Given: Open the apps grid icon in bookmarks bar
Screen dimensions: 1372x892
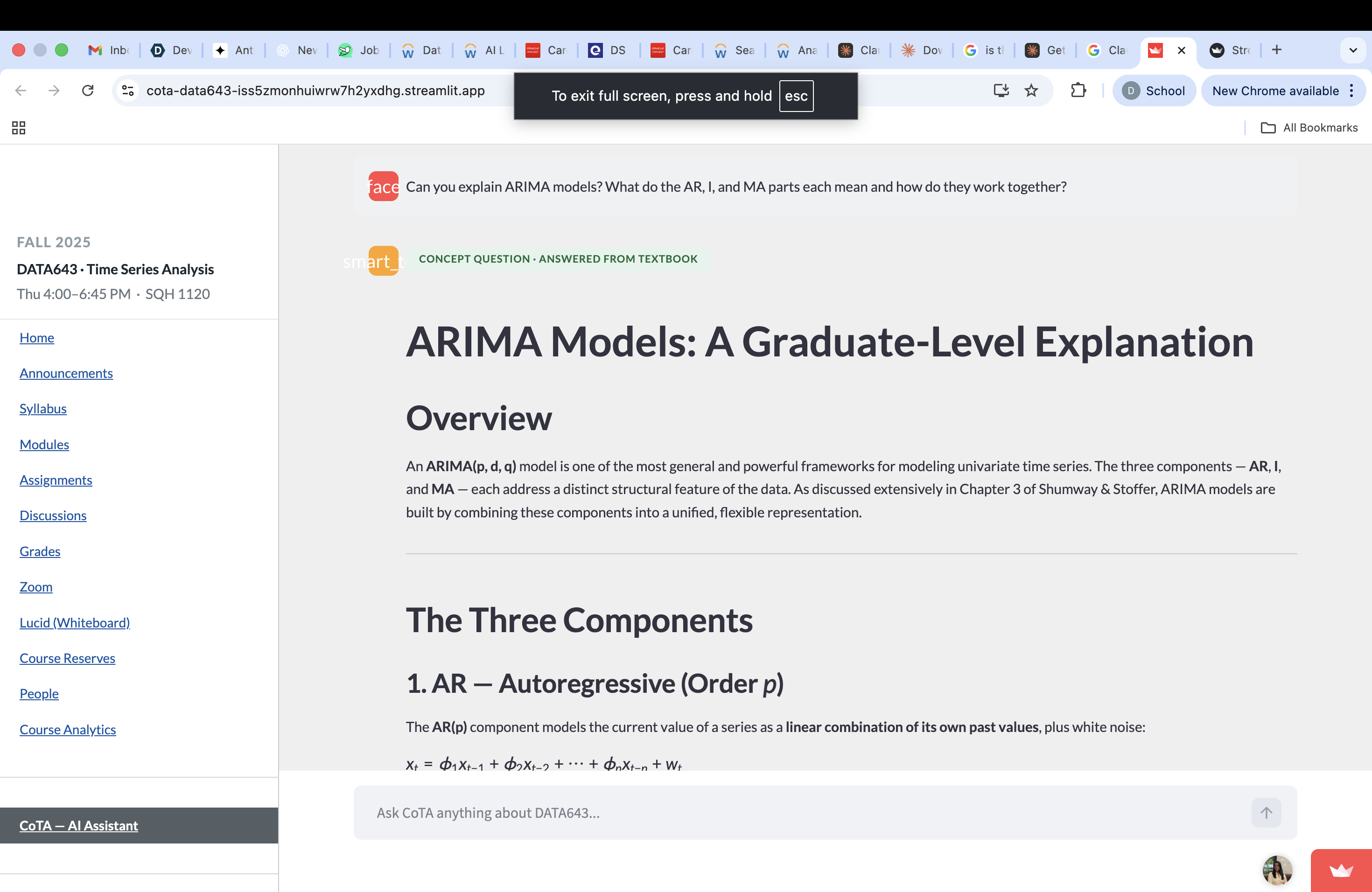Looking at the screenshot, I should coord(19,127).
